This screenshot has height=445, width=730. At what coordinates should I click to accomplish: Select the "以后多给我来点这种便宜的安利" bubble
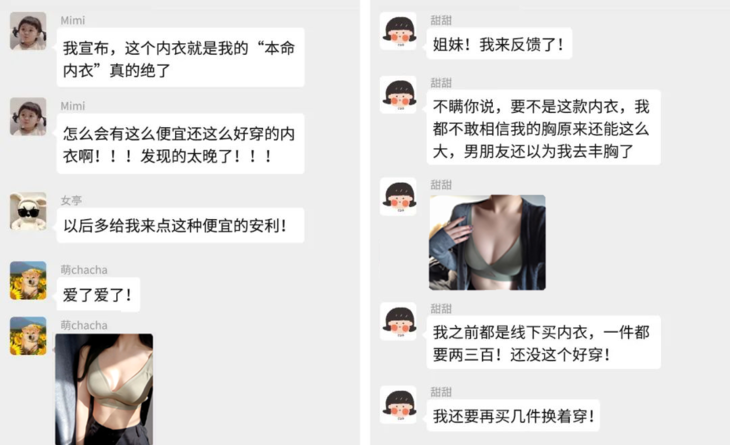181,226
